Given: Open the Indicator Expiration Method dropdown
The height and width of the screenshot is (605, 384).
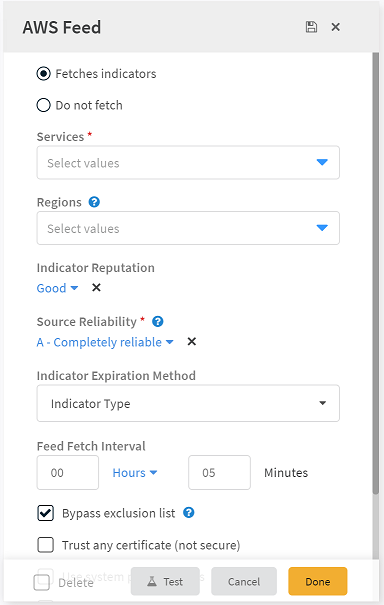Looking at the screenshot, I should click(188, 403).
